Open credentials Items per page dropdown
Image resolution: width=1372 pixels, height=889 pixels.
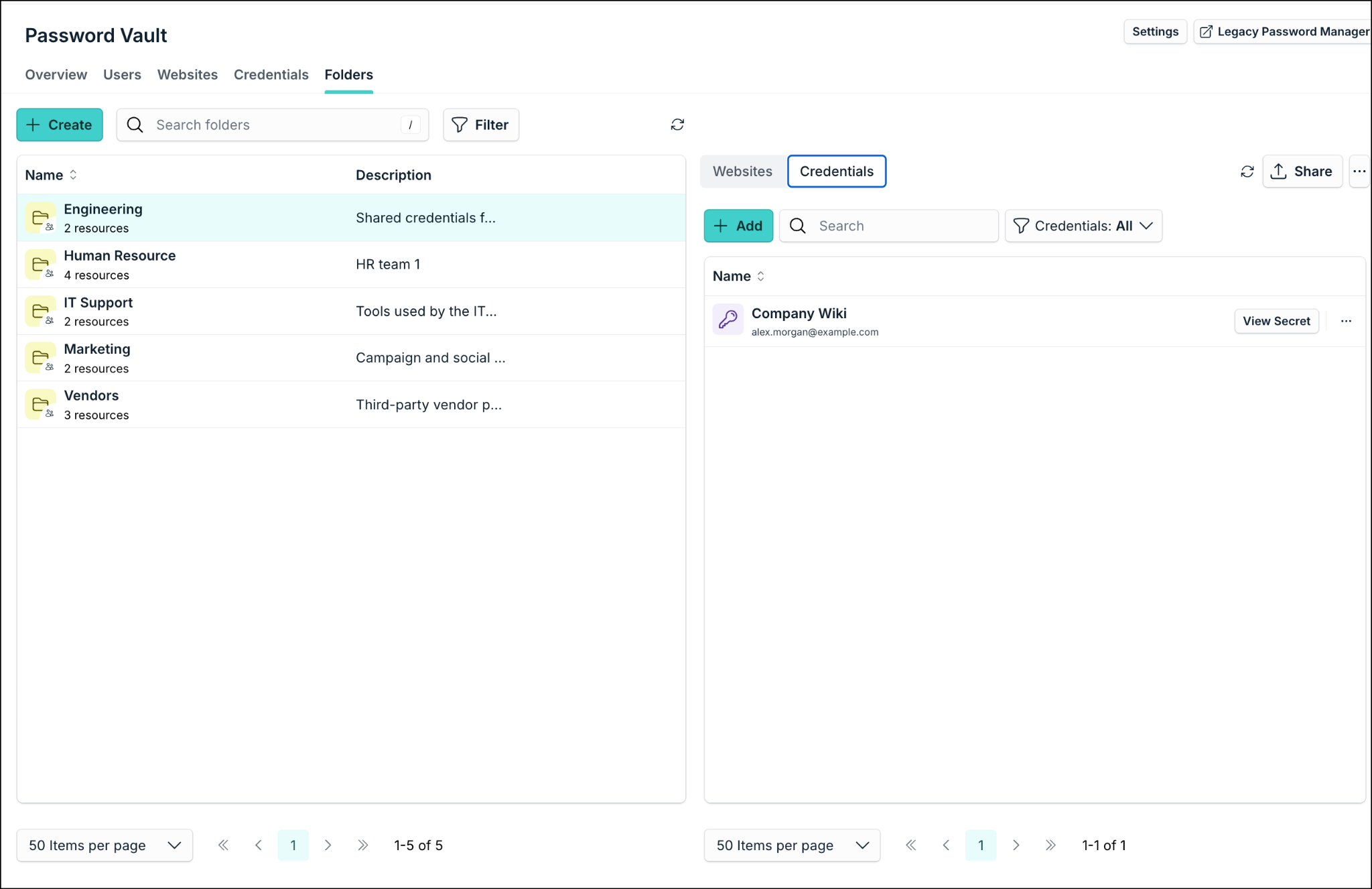[792, 845]
